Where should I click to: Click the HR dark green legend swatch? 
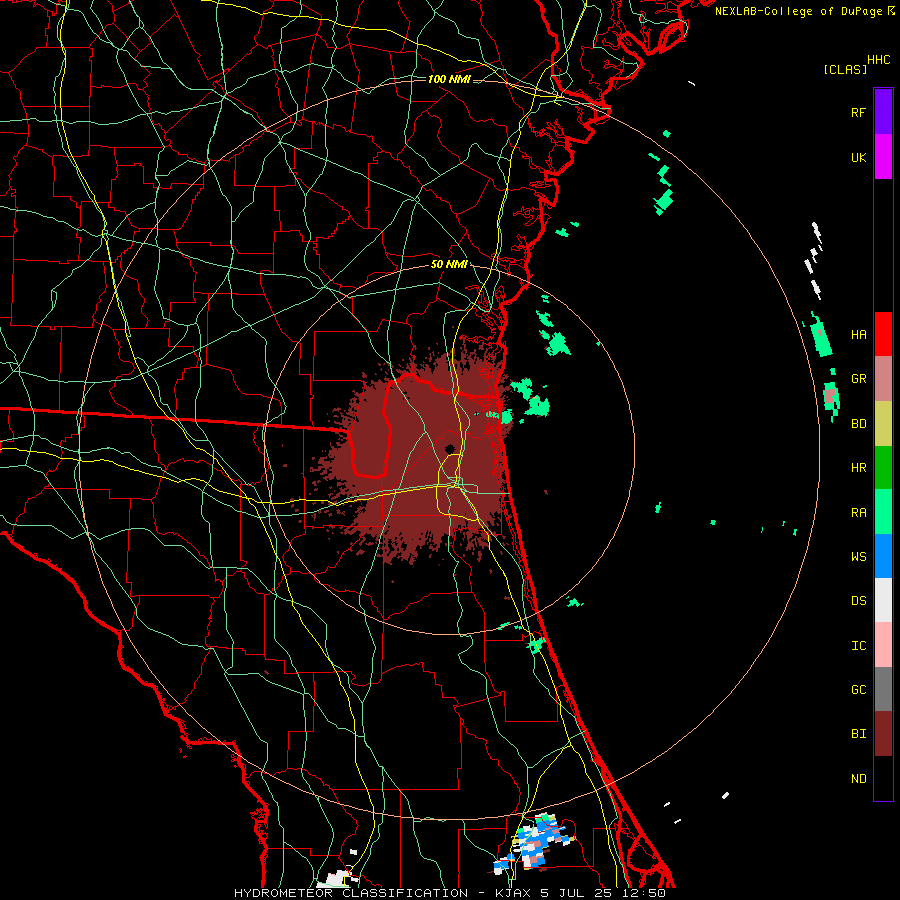pos(883,468)
